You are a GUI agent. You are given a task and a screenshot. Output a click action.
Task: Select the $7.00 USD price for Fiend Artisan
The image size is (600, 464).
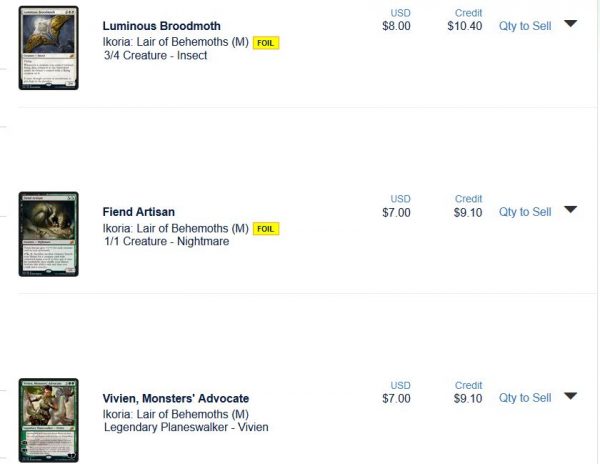396,212
